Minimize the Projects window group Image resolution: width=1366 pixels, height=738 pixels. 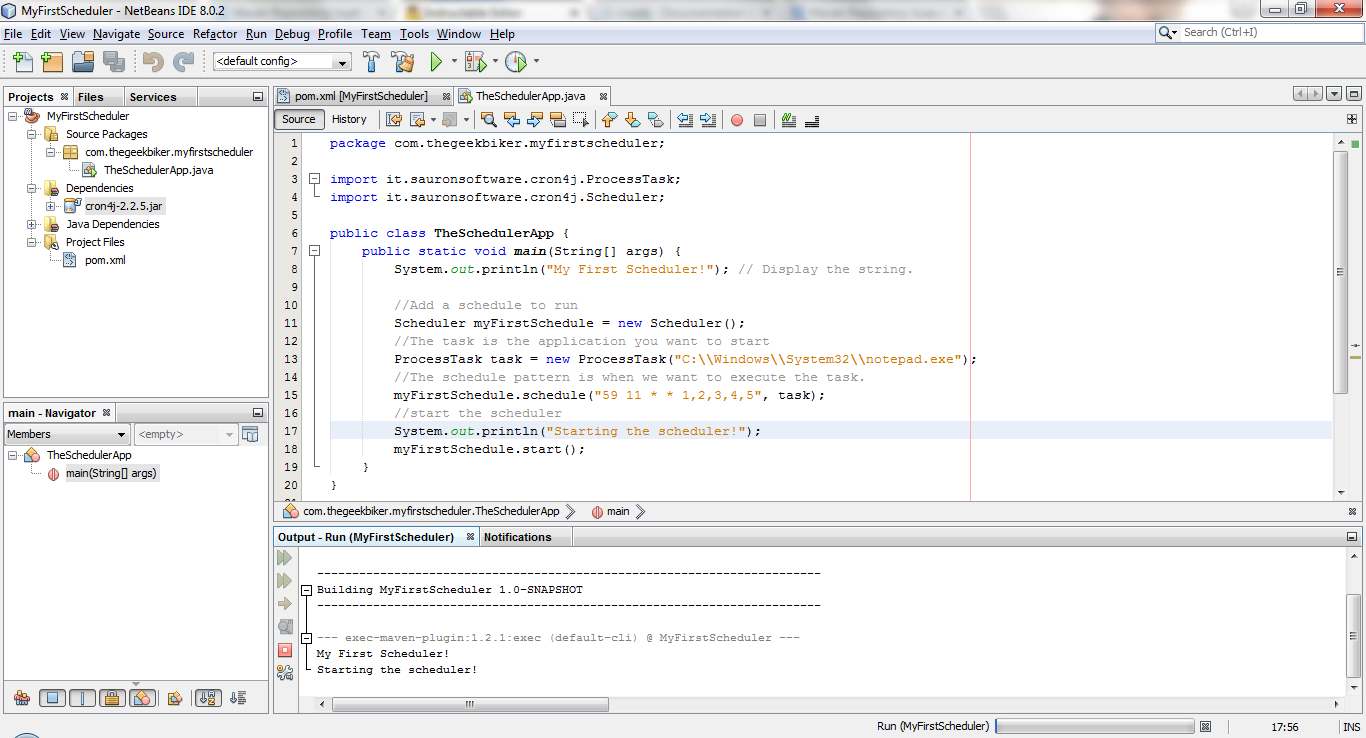[256, 97]
